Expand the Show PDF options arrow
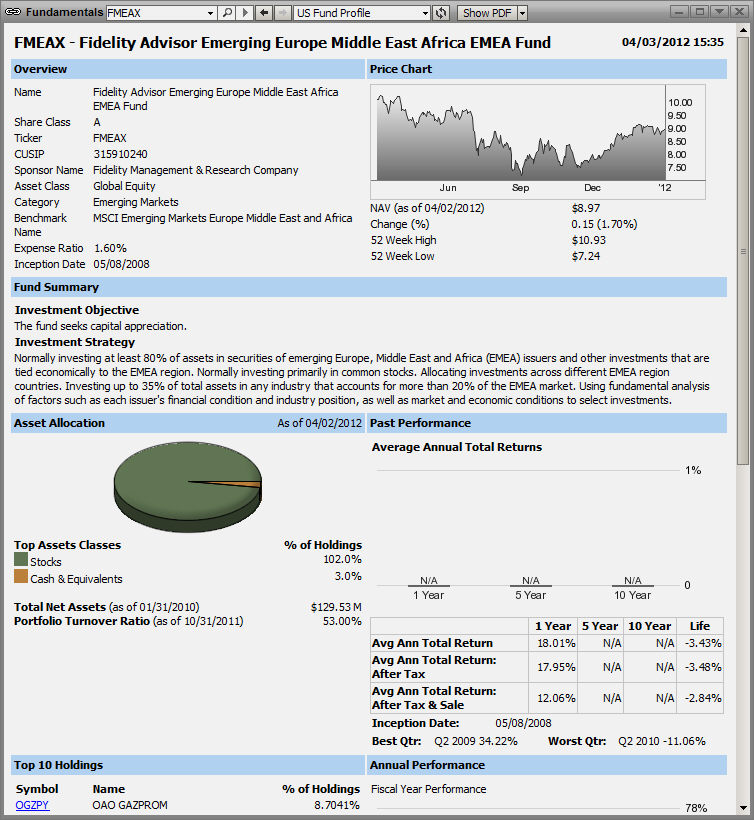The image size is (754, 820). [x=522, y=13]
